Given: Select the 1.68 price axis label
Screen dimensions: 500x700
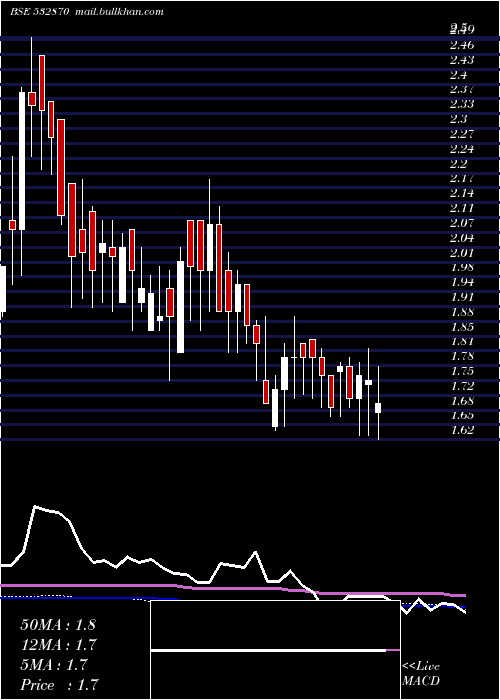Looking at the screenshot, I should (x=462, y=401).
